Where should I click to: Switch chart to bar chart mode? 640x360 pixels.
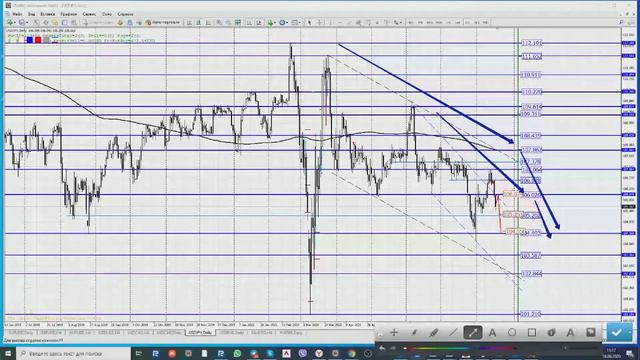pyautogui.click(x=189, y=22)
